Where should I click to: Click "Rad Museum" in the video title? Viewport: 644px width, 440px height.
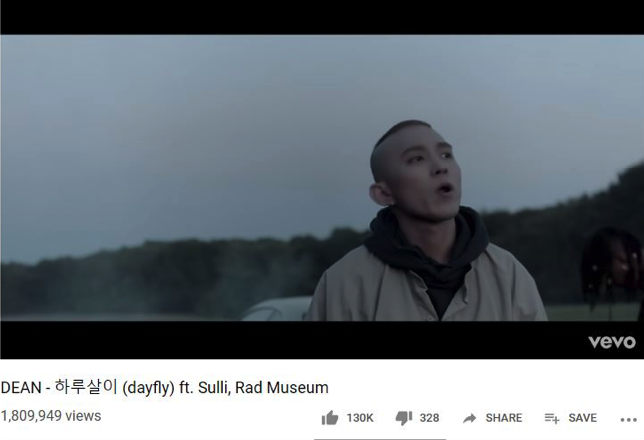(x=282, y=387)
